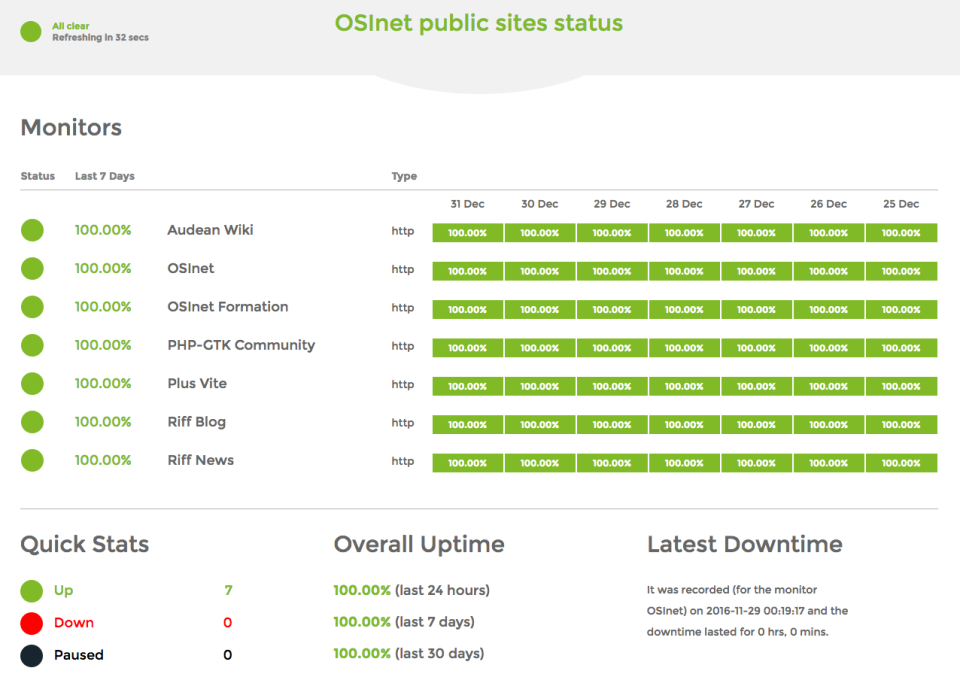Click the Paused label in Quick Stats

(x=78, y=655)
